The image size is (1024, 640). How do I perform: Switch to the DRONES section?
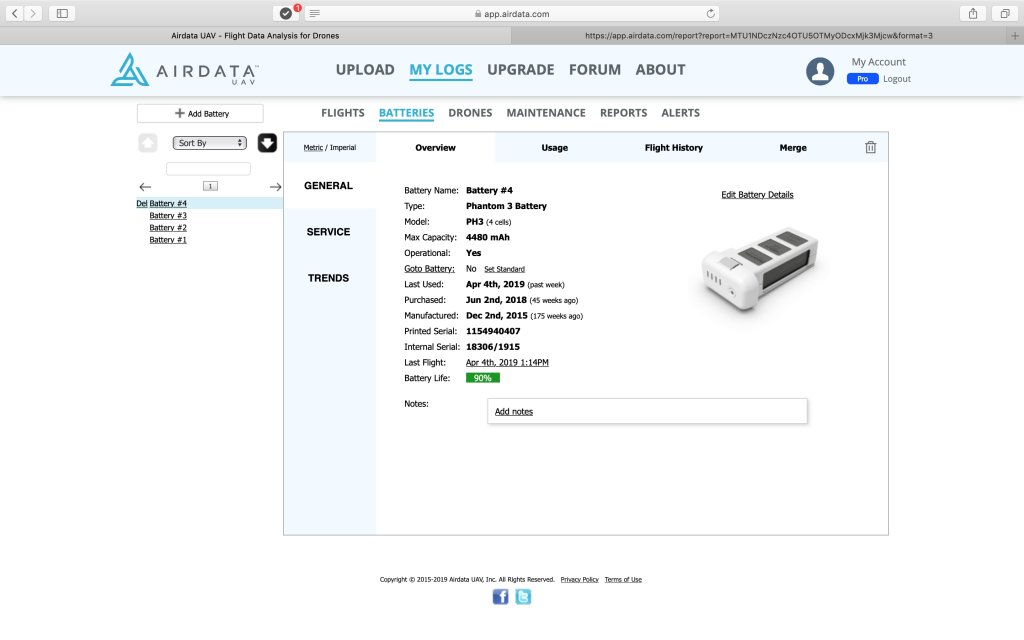[470, 113]
